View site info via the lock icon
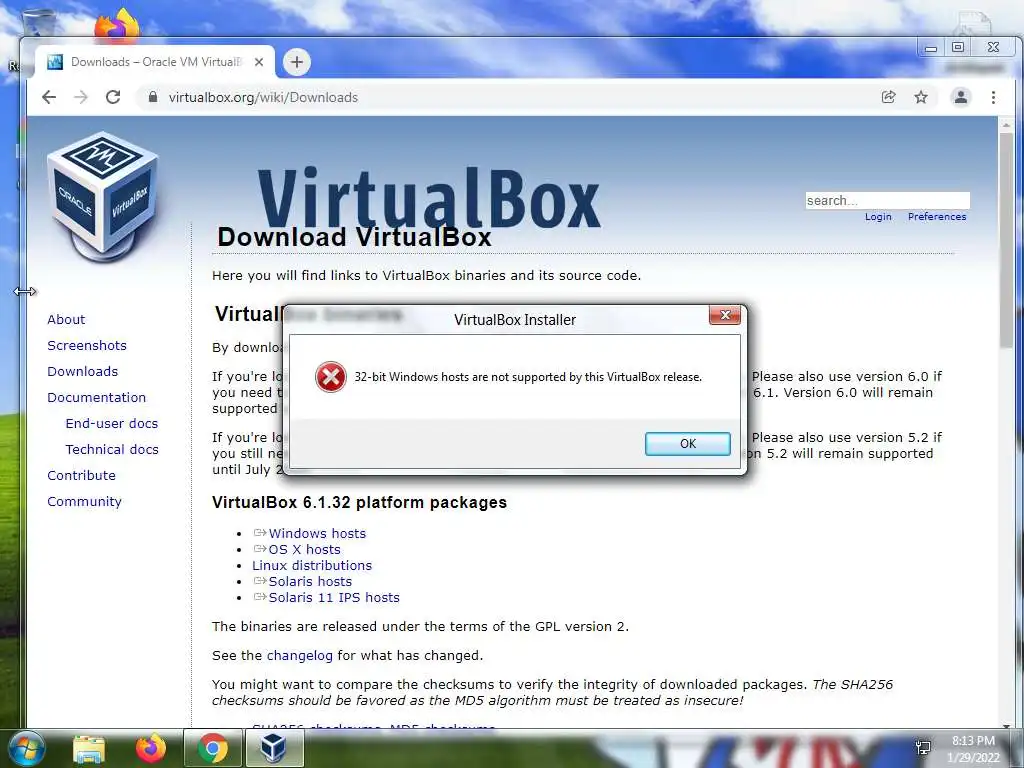 click(x=153, y=97)
